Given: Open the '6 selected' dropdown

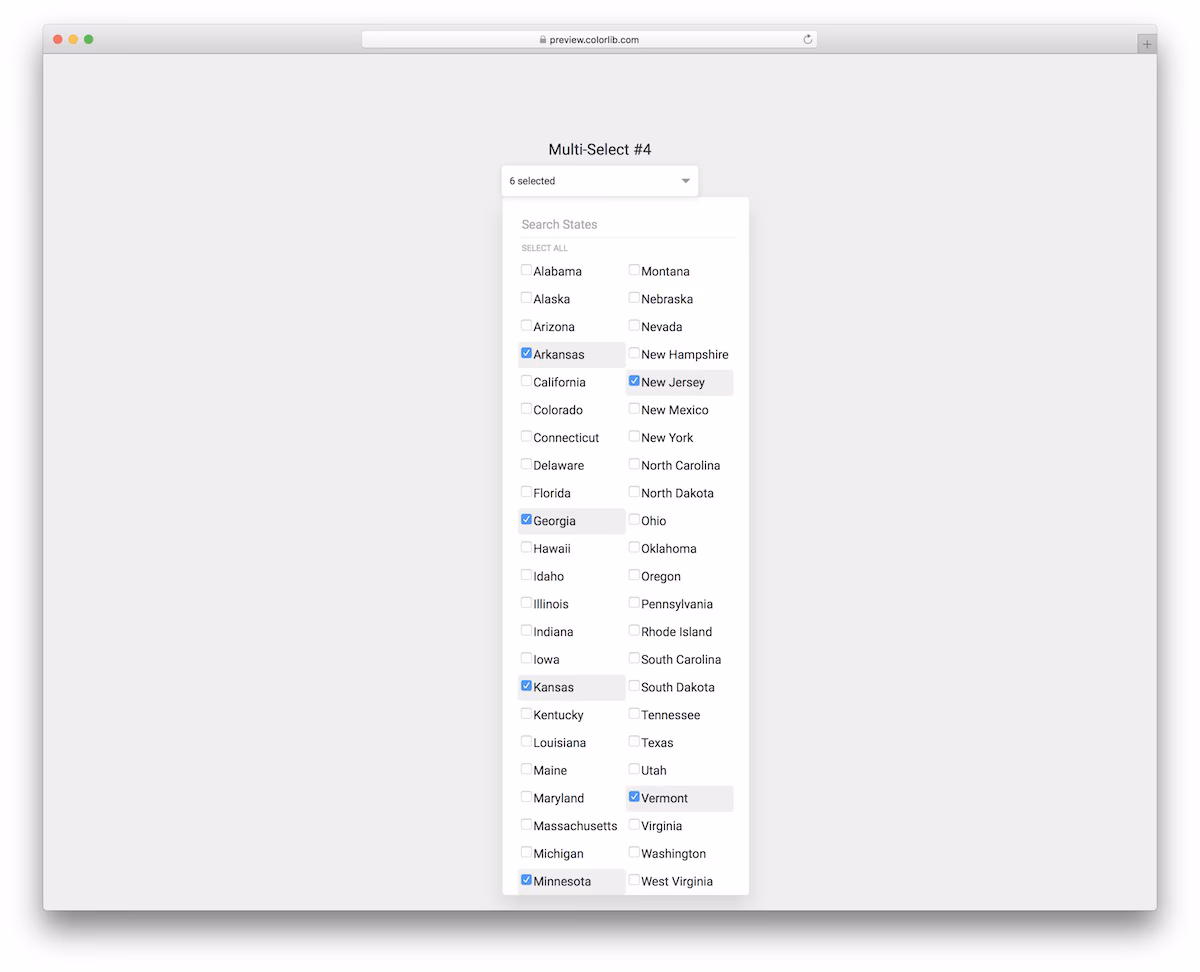Looking at the screenshot, I should coord(600,181).
